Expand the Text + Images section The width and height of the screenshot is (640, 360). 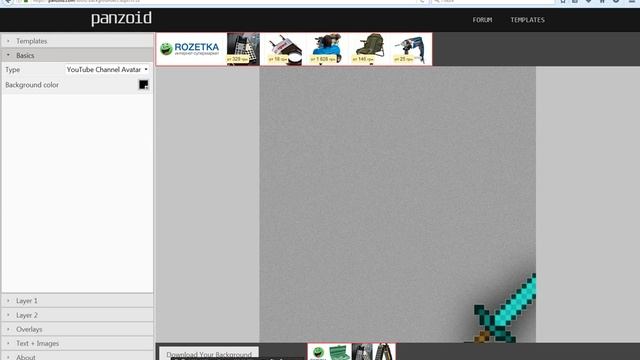click(x=77, y=344)
